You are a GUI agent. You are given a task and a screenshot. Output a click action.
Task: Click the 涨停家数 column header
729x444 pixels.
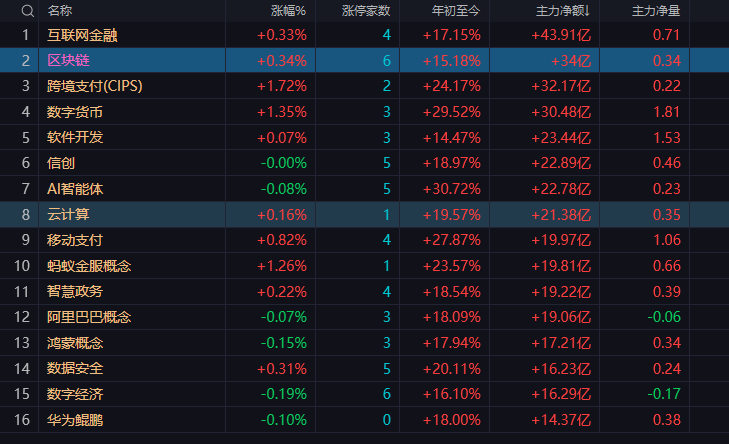coord(366,11)
